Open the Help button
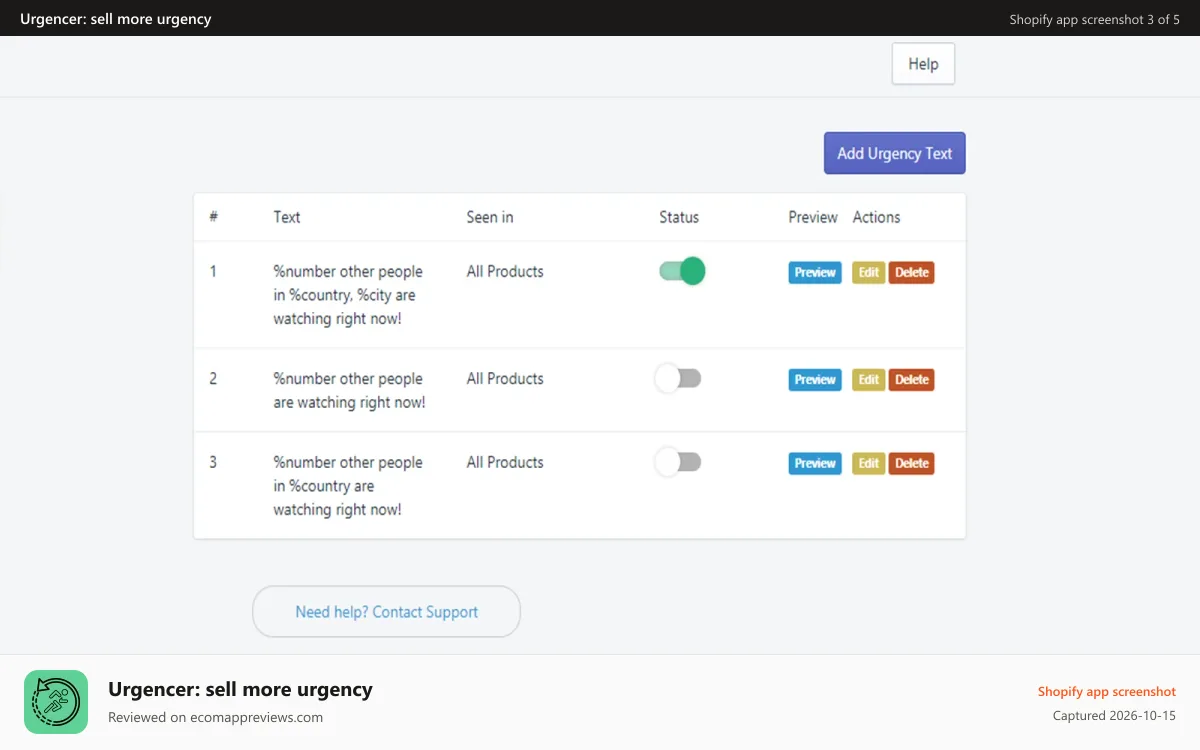 (x=923, y=64)
